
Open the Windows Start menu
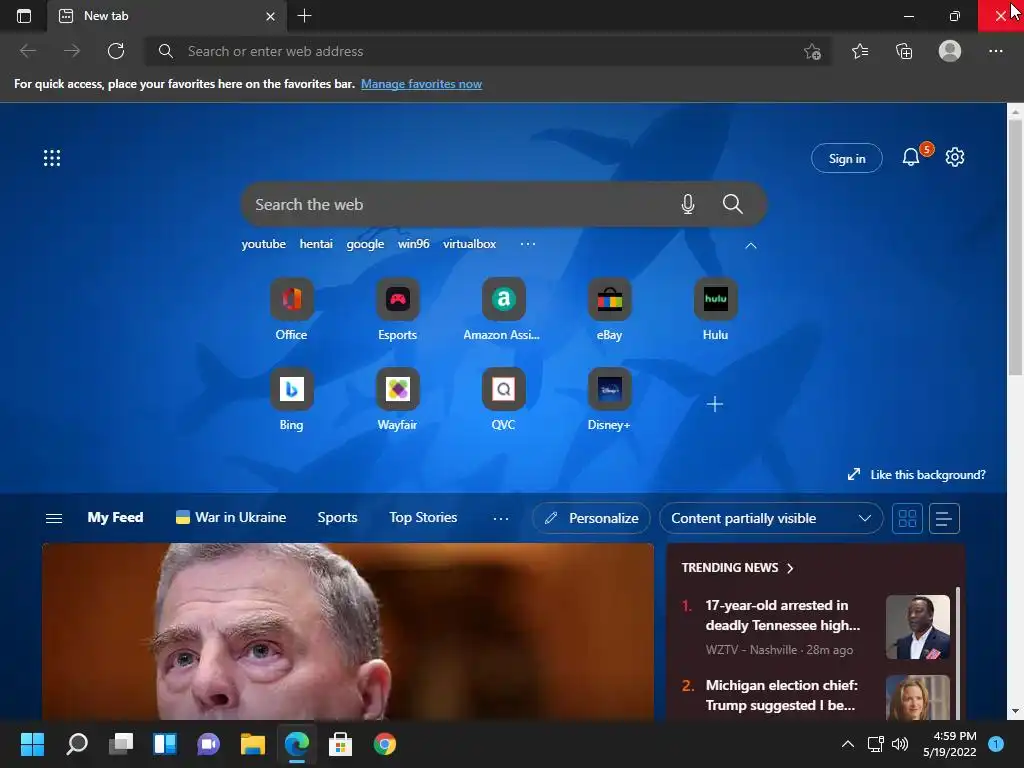click(x=32, y=744)
